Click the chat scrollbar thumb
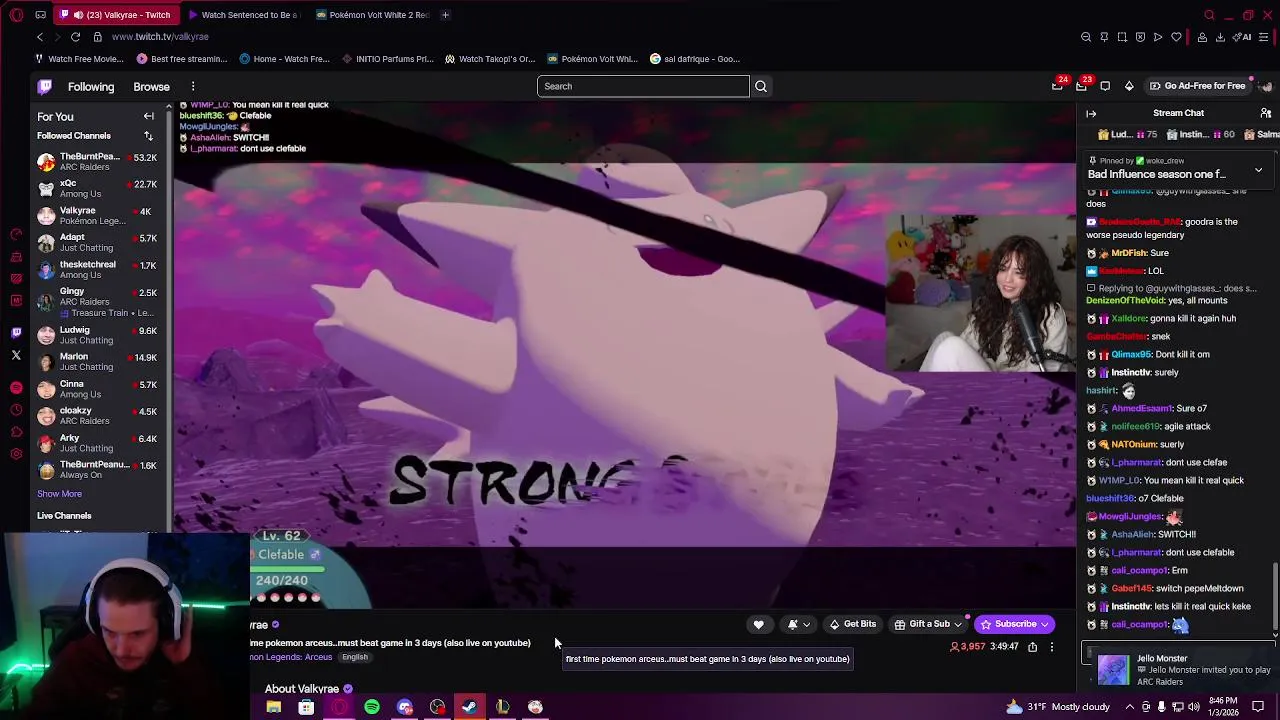 (x=1275, y=597)
